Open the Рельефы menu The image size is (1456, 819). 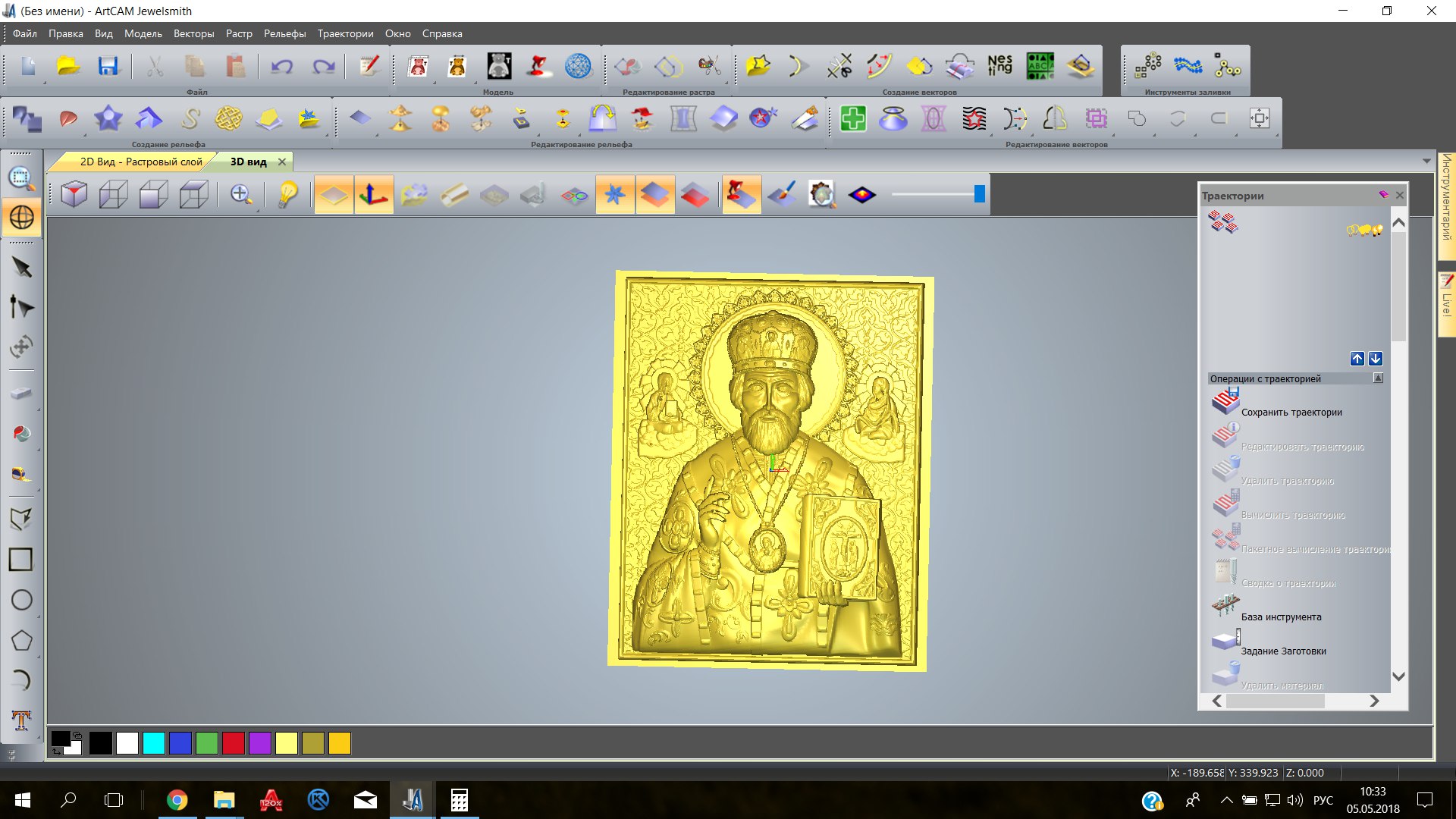284,33
